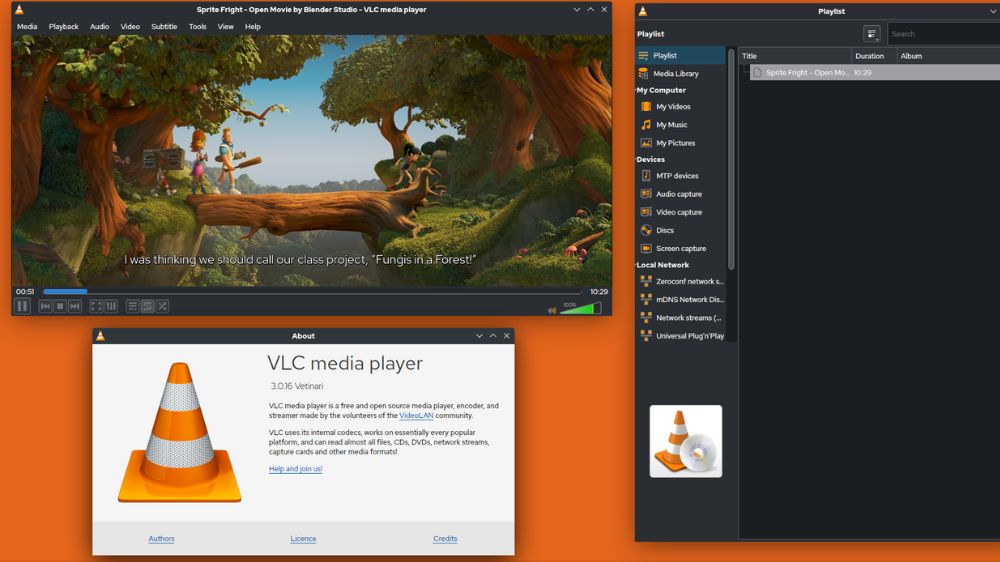Viewport: 1000px width, 562px height.
Task: Open the Video menu
Action: pos(130,27)
